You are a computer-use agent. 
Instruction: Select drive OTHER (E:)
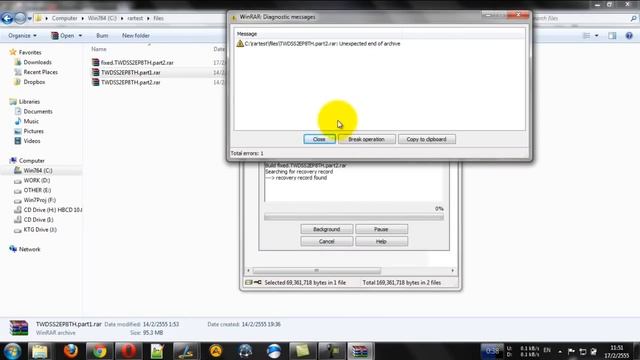(37, 190)
